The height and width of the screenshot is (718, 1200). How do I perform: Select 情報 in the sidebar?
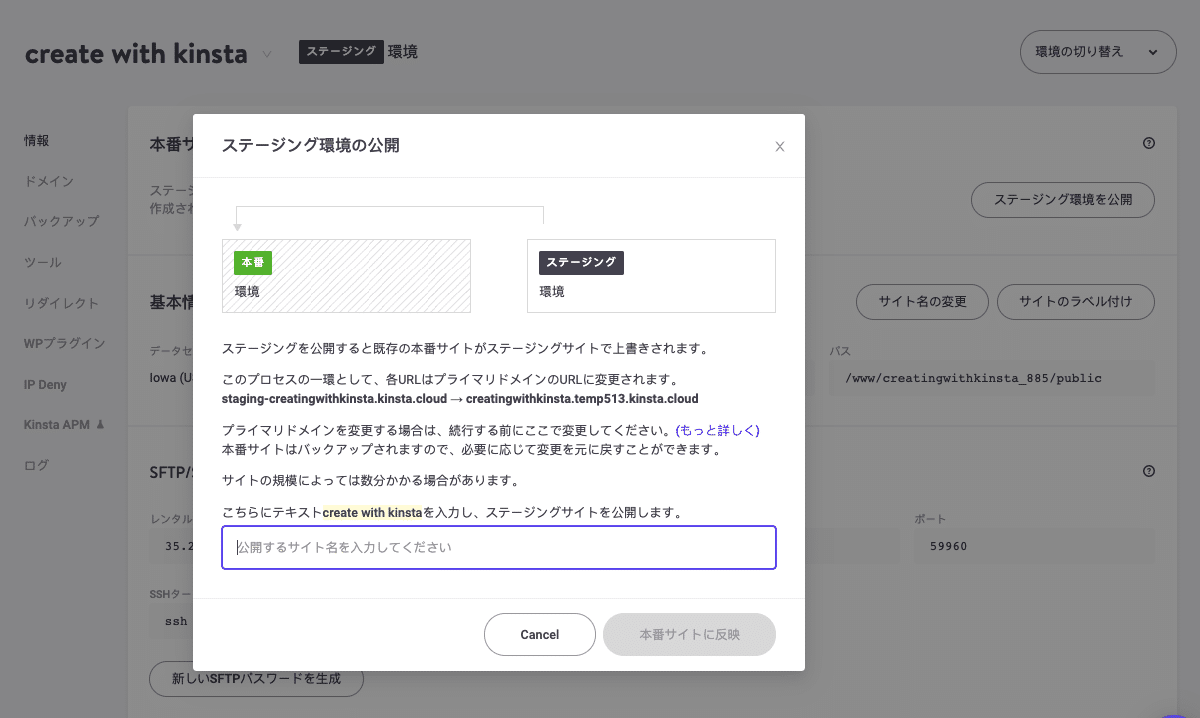coord(37,140)
